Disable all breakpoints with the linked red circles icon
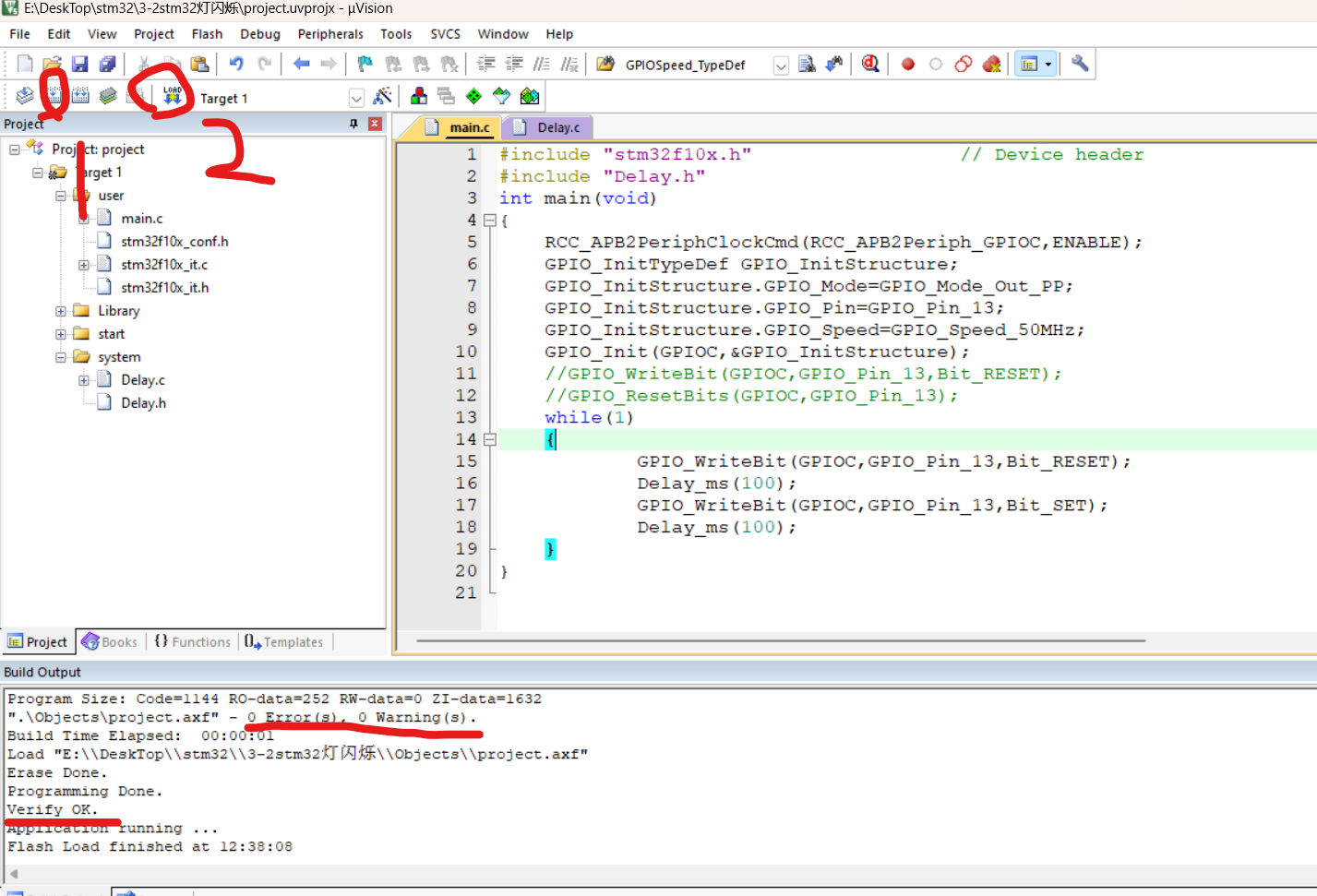The height and width of the screenshot is (896, 1317). click(x=964, y=64)
